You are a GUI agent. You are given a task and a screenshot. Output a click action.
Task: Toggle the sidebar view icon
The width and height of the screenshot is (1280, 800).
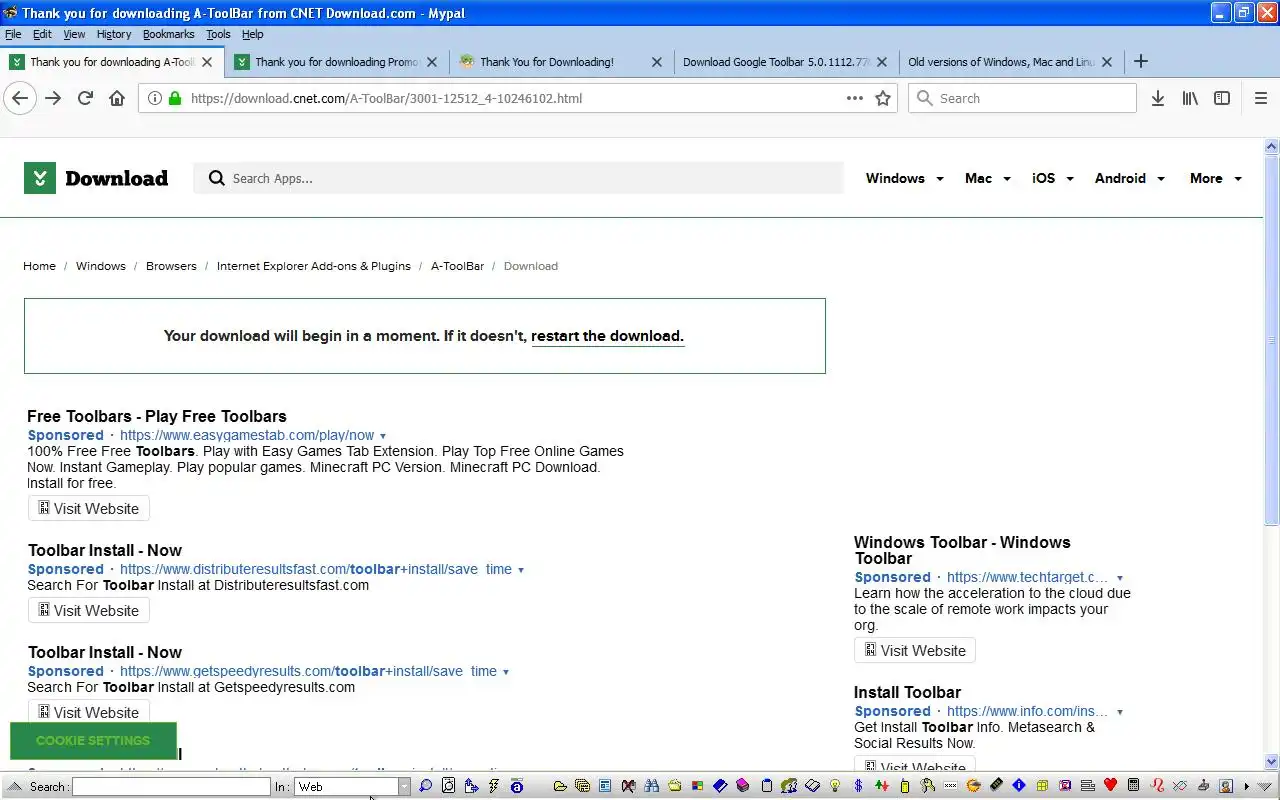click(1222, 98)
